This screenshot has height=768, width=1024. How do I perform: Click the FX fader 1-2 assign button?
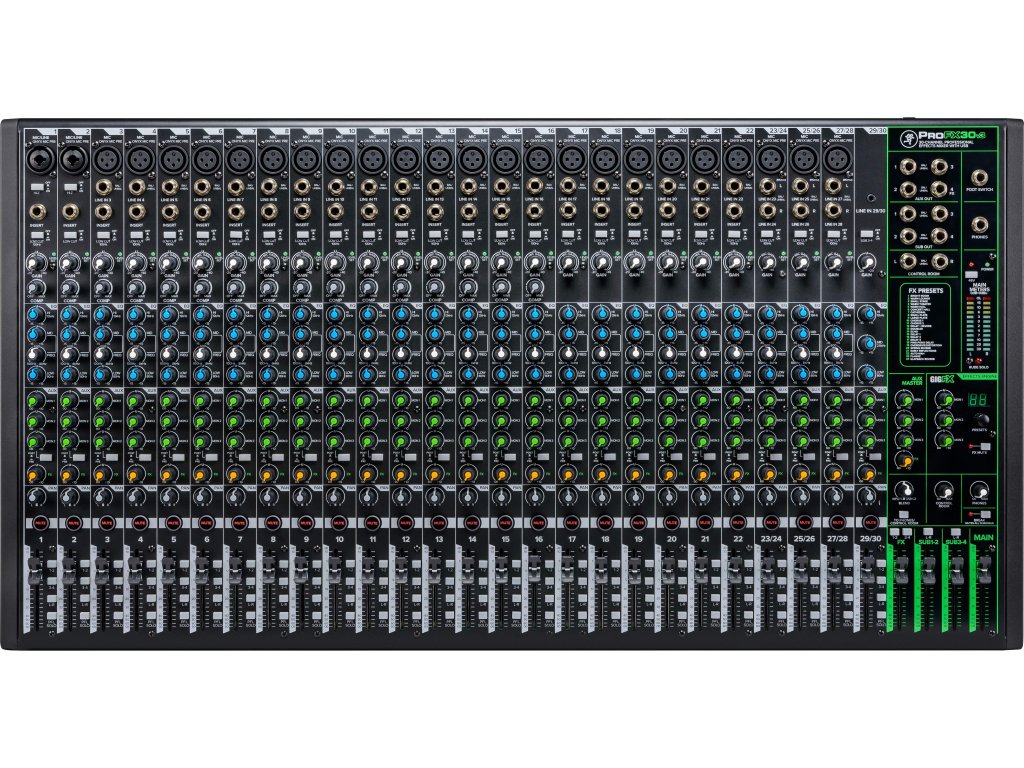897,534
